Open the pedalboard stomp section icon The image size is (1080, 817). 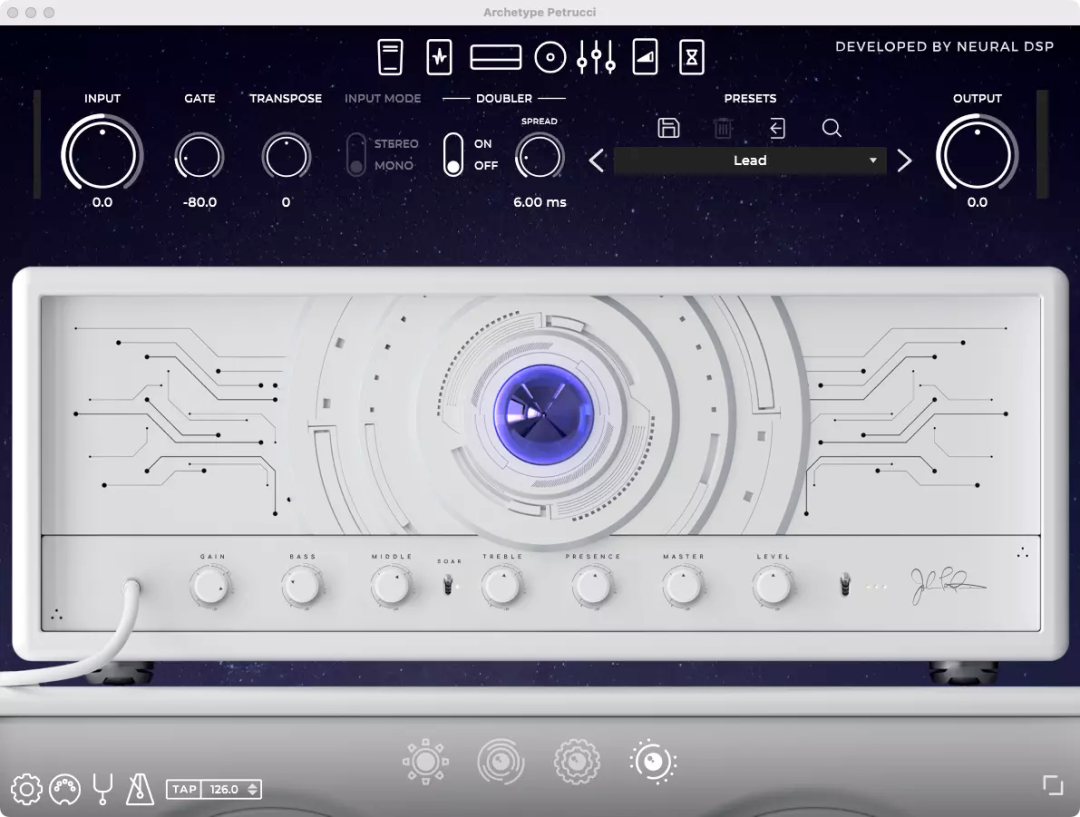tap(439, 57)
